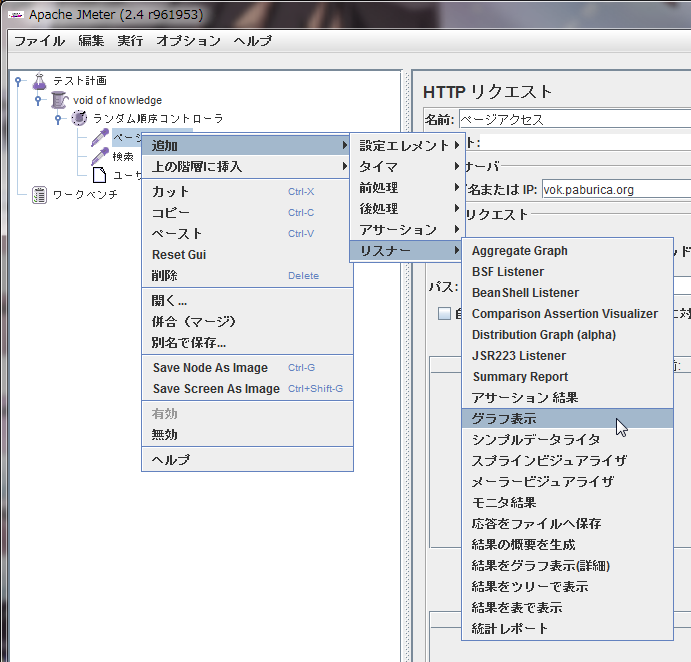
Task: Open the ヘルプ menu in menu bar
Action: click(x=253, y=41)
